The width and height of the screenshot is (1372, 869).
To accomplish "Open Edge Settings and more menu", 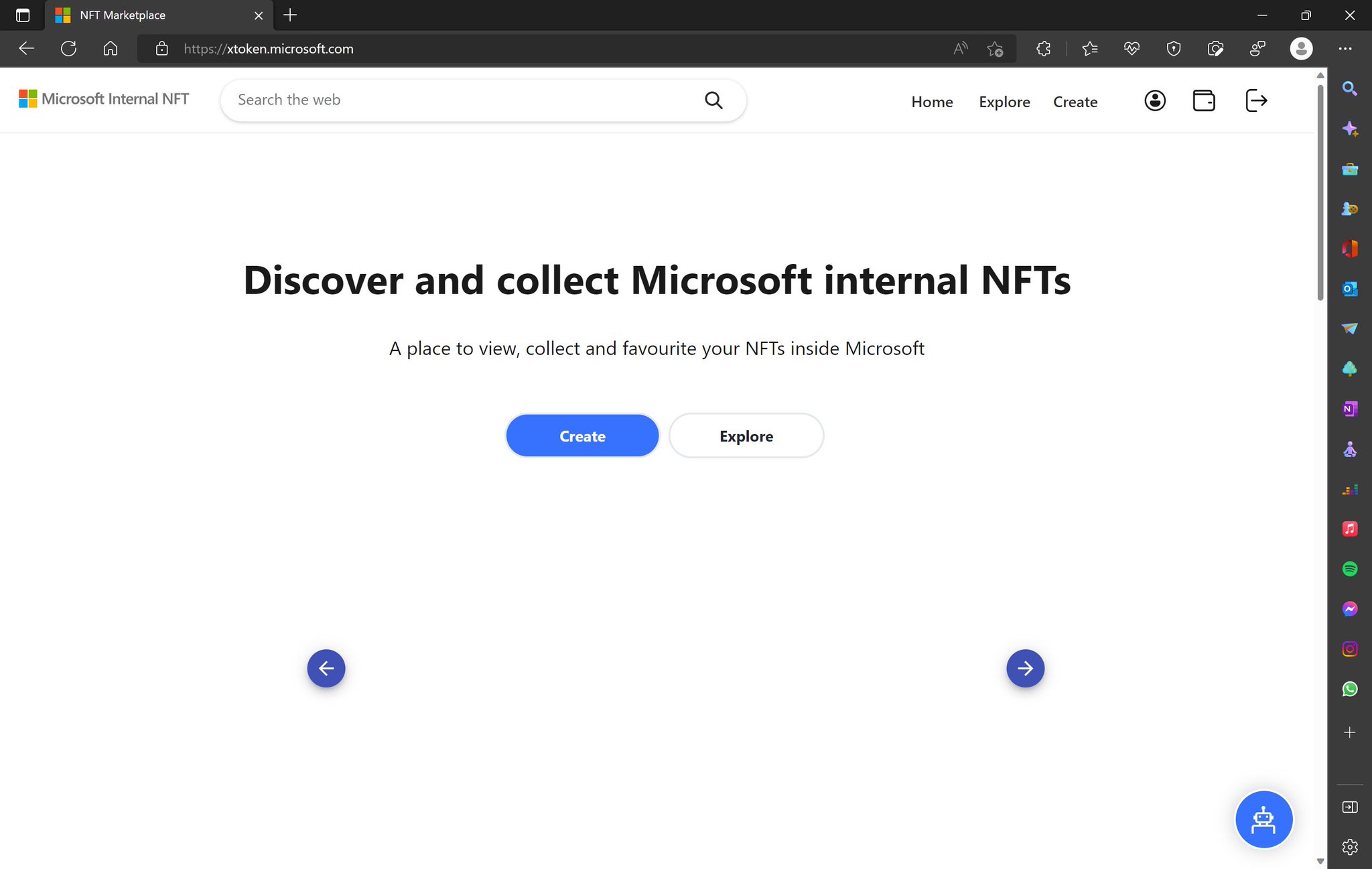I will point(1345,48).
